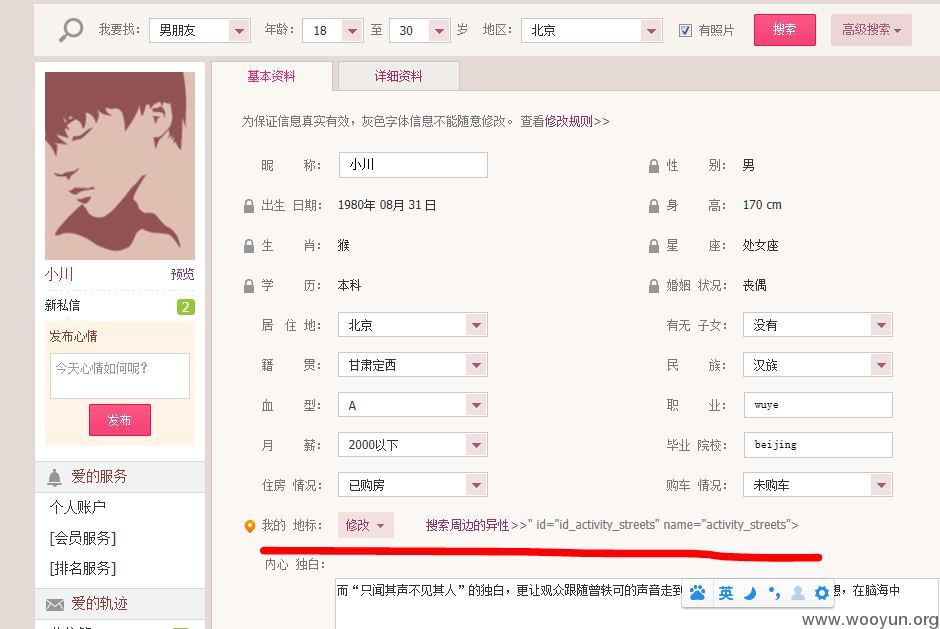Click the pink 搜索 button
This screenshot has width=940, height=629.
pos(785,29)
